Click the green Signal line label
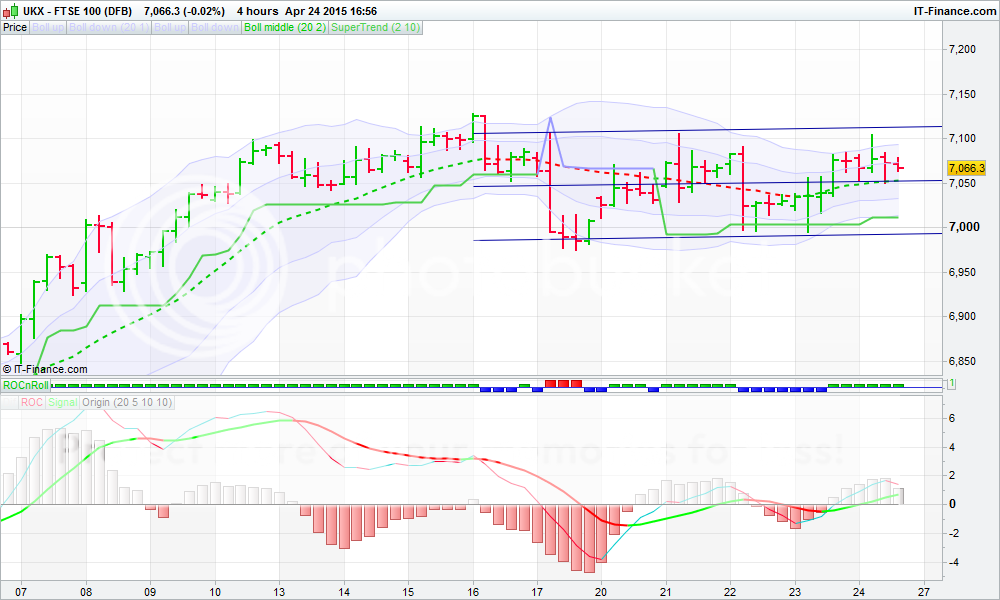The width and height of the screenshot is (1000, 600). point(63,402)
